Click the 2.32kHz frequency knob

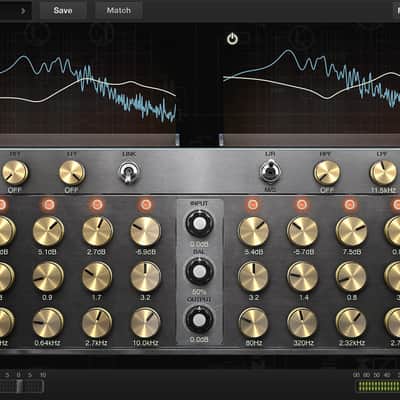pos(351,323)
